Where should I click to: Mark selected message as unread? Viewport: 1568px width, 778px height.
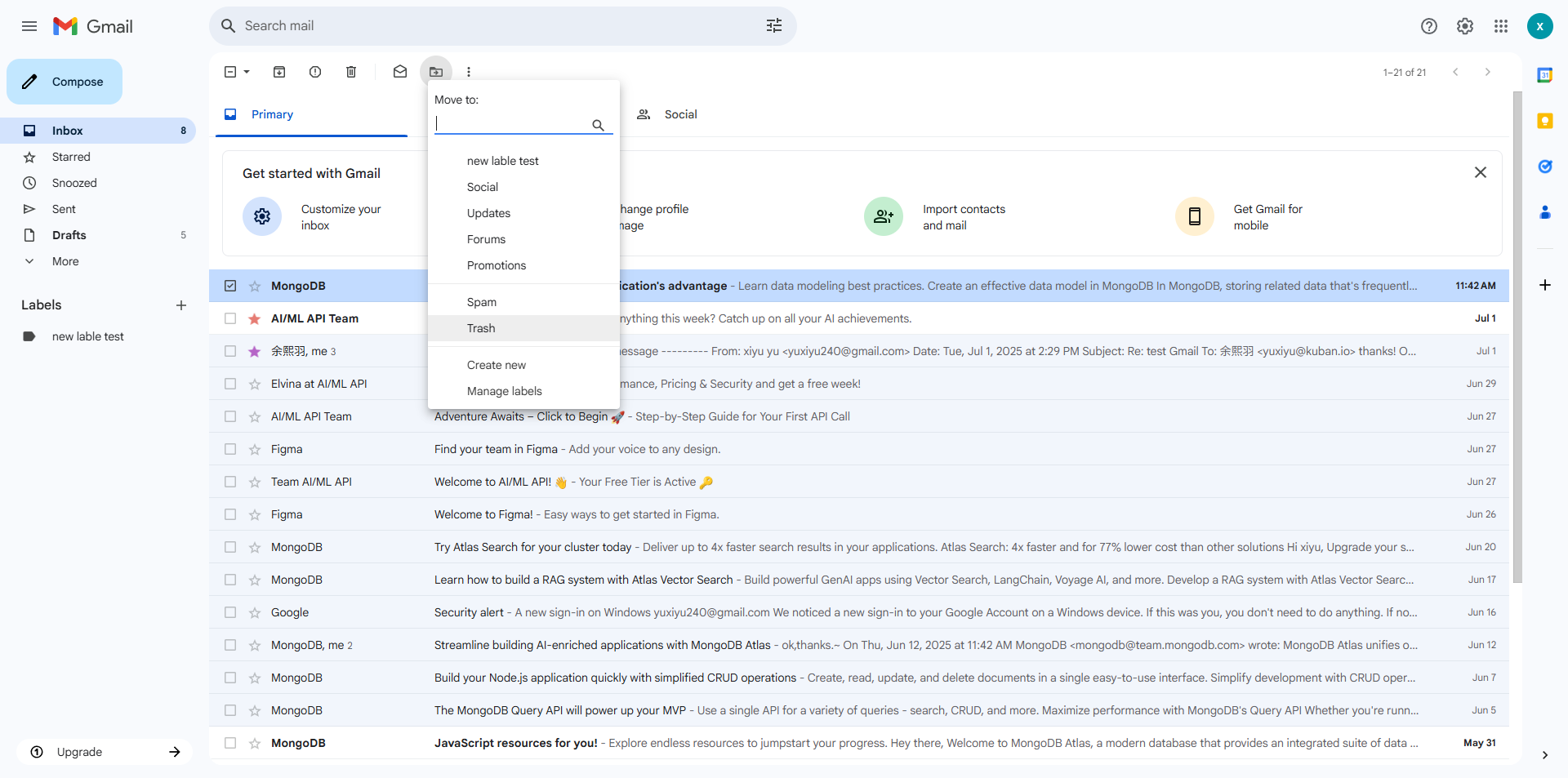(x=400, y=72)
